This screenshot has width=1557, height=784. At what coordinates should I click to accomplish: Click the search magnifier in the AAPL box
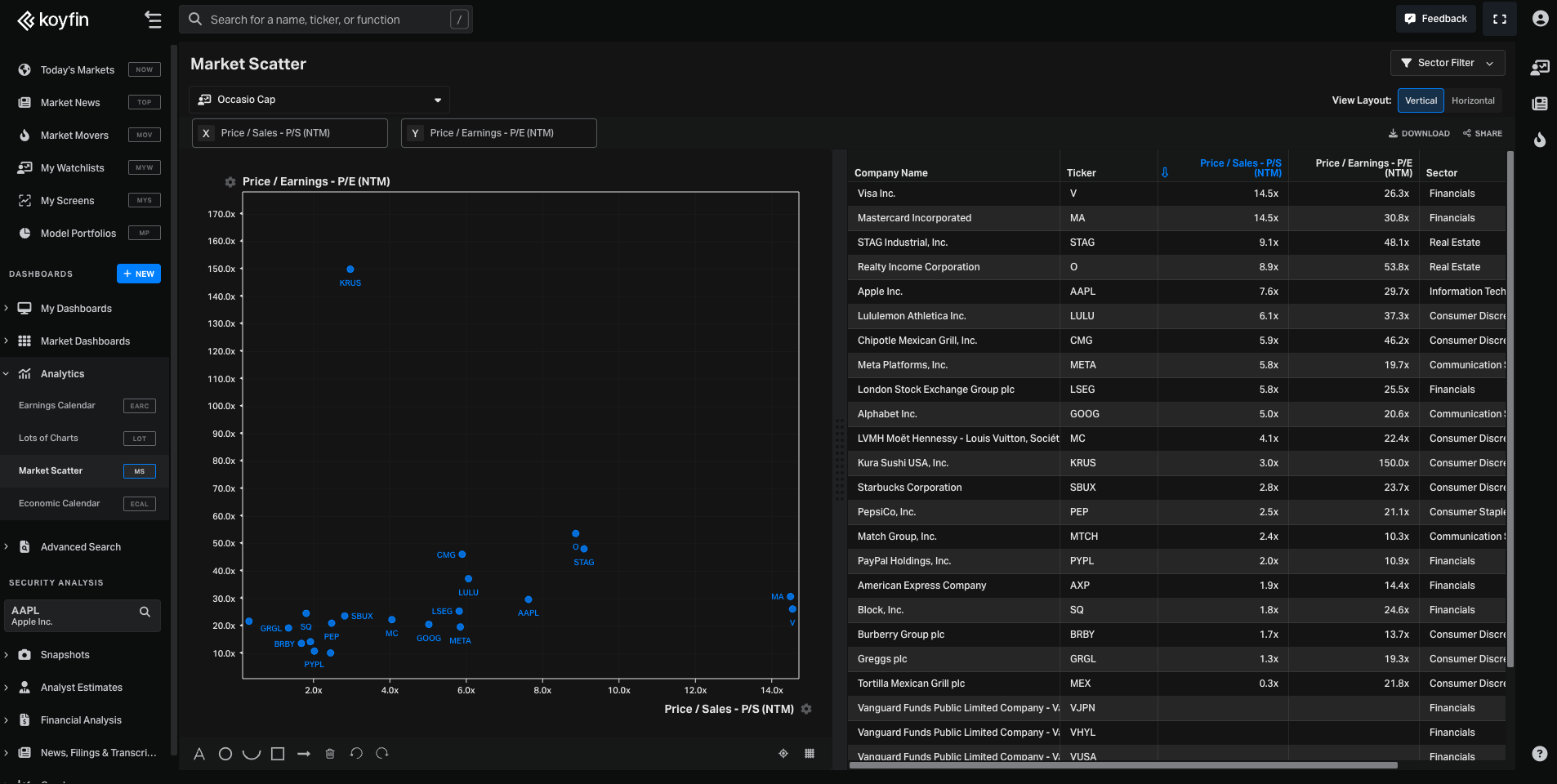[145, 612]
